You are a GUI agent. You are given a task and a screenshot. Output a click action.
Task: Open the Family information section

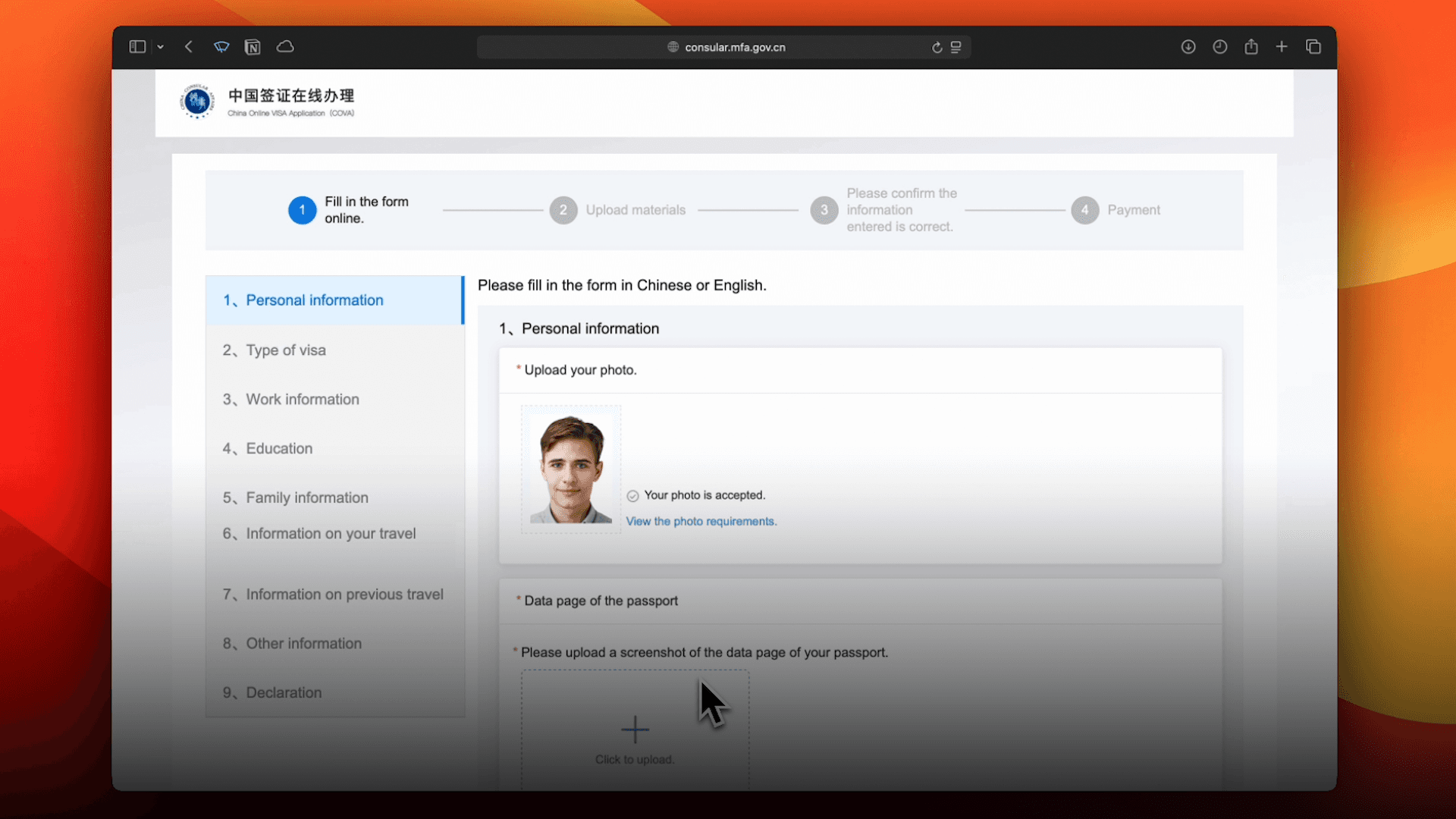click(x=307, y=498)
